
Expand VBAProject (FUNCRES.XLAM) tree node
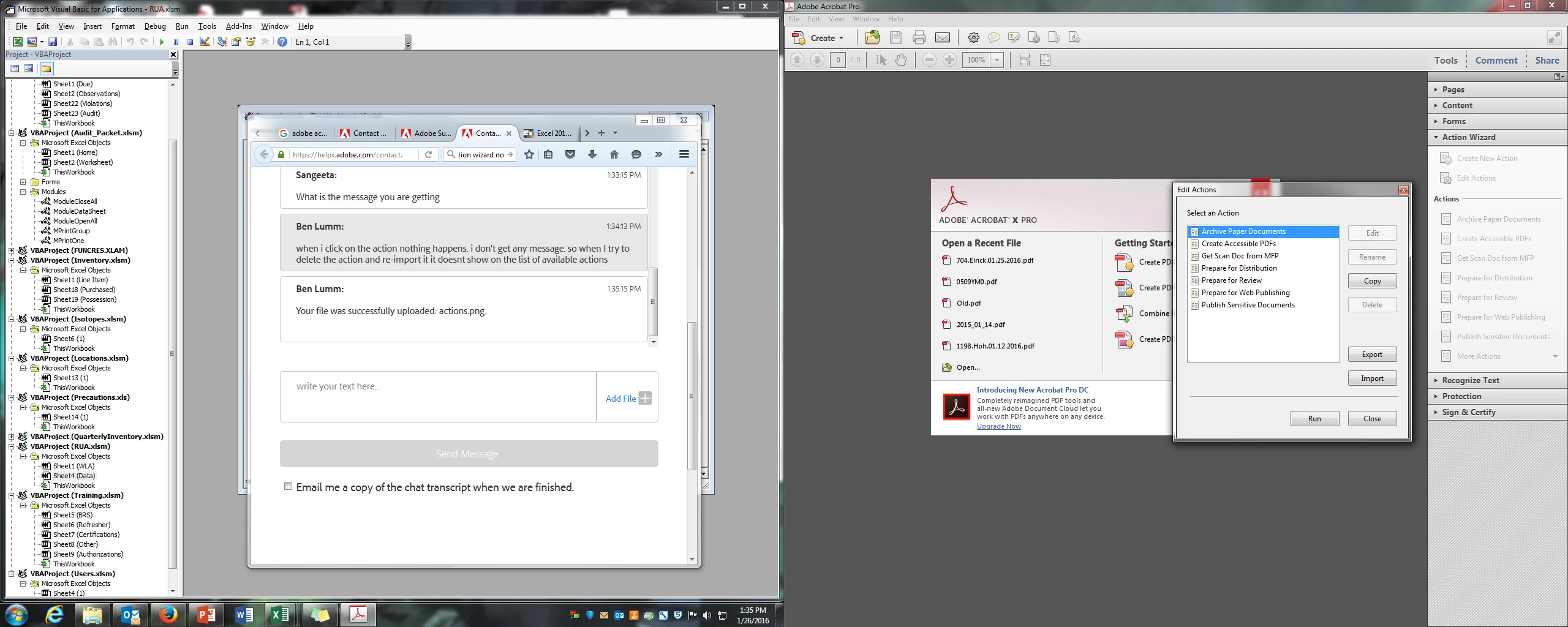(x=11, y=250)
